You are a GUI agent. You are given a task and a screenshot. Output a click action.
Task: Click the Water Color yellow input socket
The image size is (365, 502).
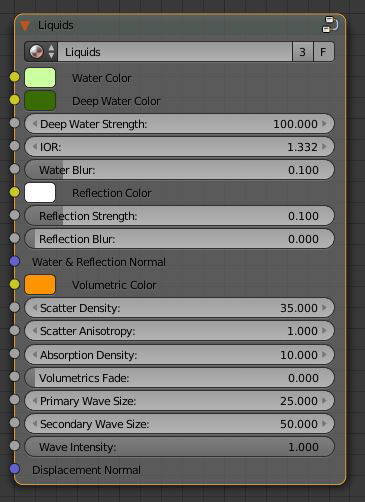14,77
